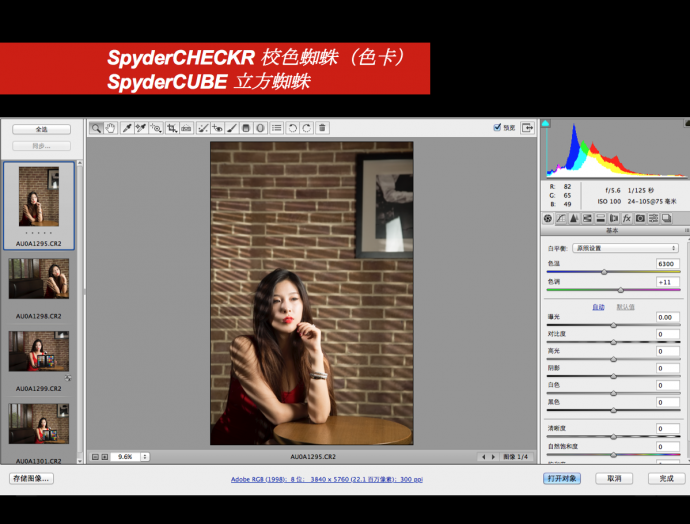Select the Crop tool
This screenshot has height=524, width=690.
pyautogui.click(x=172, y=128)
